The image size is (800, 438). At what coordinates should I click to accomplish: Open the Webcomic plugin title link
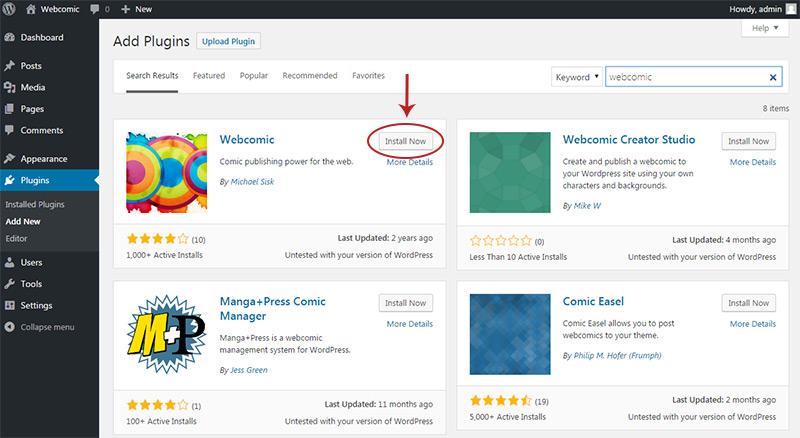tap(247, 140)
